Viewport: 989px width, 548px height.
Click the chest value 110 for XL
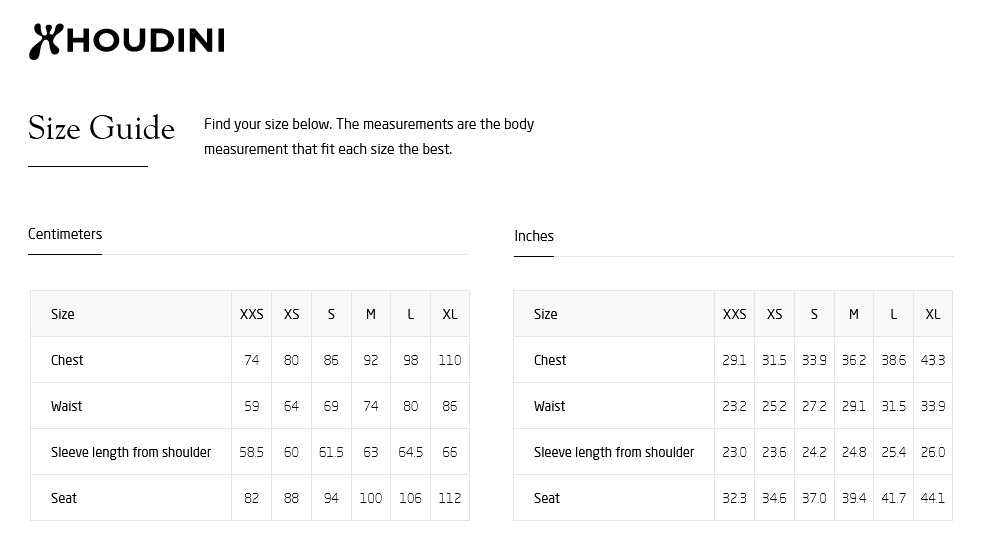(450, 360)
